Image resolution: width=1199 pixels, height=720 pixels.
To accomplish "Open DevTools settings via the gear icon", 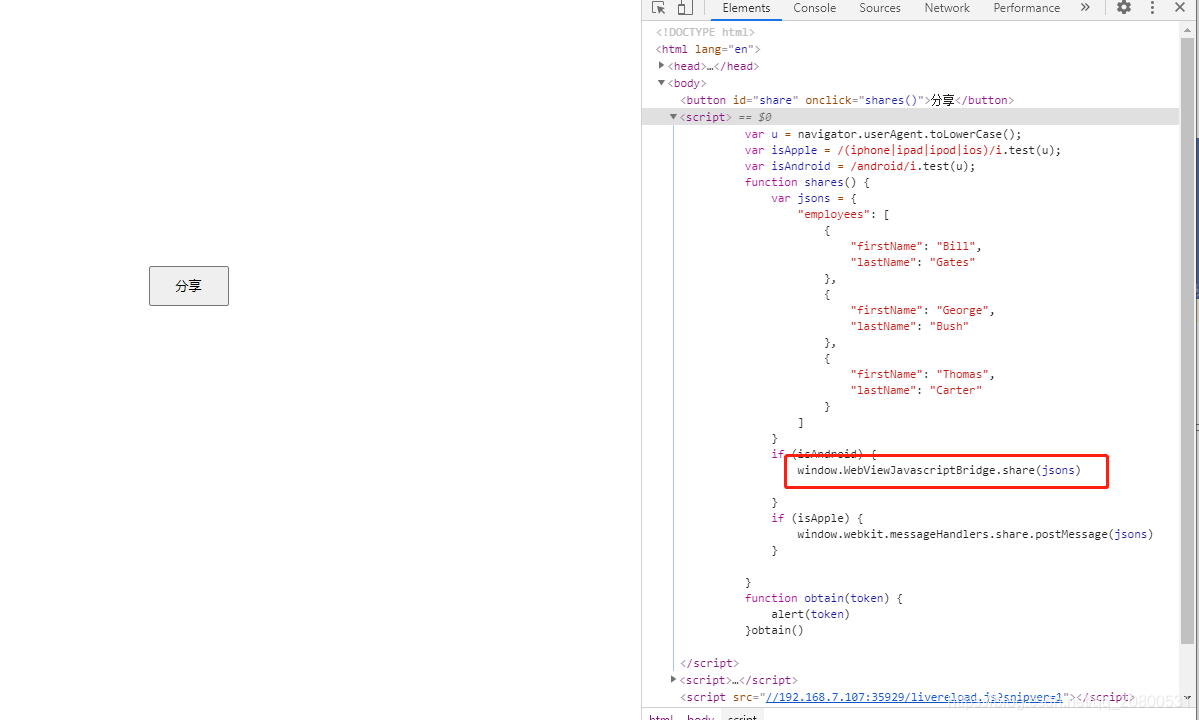I will [x=1123, y=8].
